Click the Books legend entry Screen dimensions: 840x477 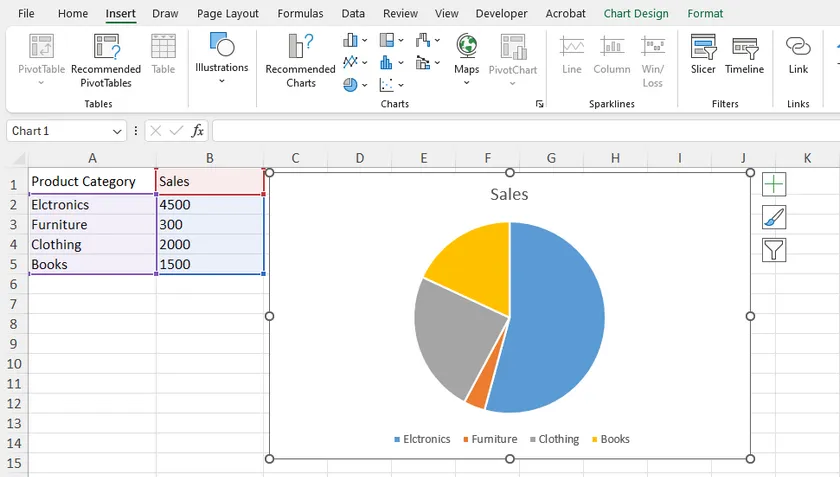(611, 439)
